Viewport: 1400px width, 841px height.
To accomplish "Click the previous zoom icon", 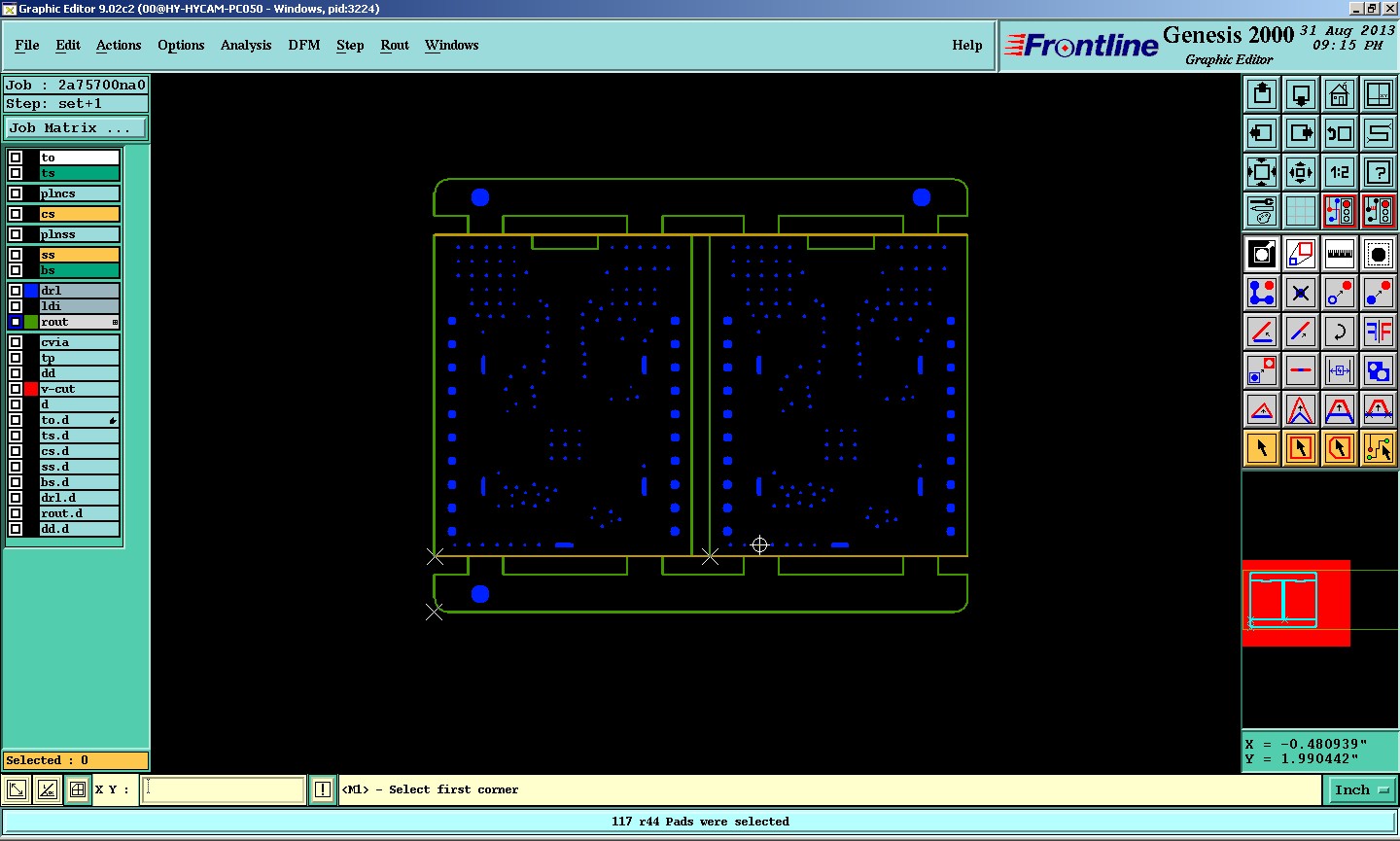I will [x=1340, y=133].
